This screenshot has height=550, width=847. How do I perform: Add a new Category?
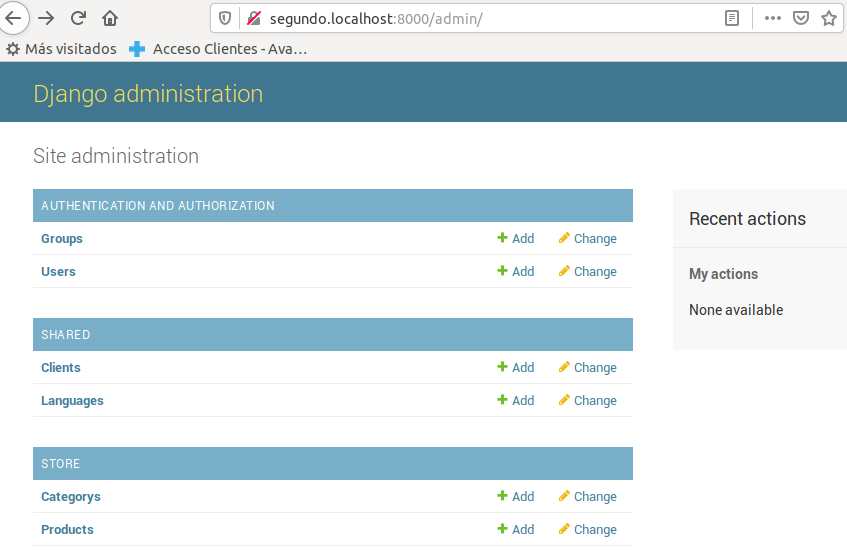click(x=516, y=497)
